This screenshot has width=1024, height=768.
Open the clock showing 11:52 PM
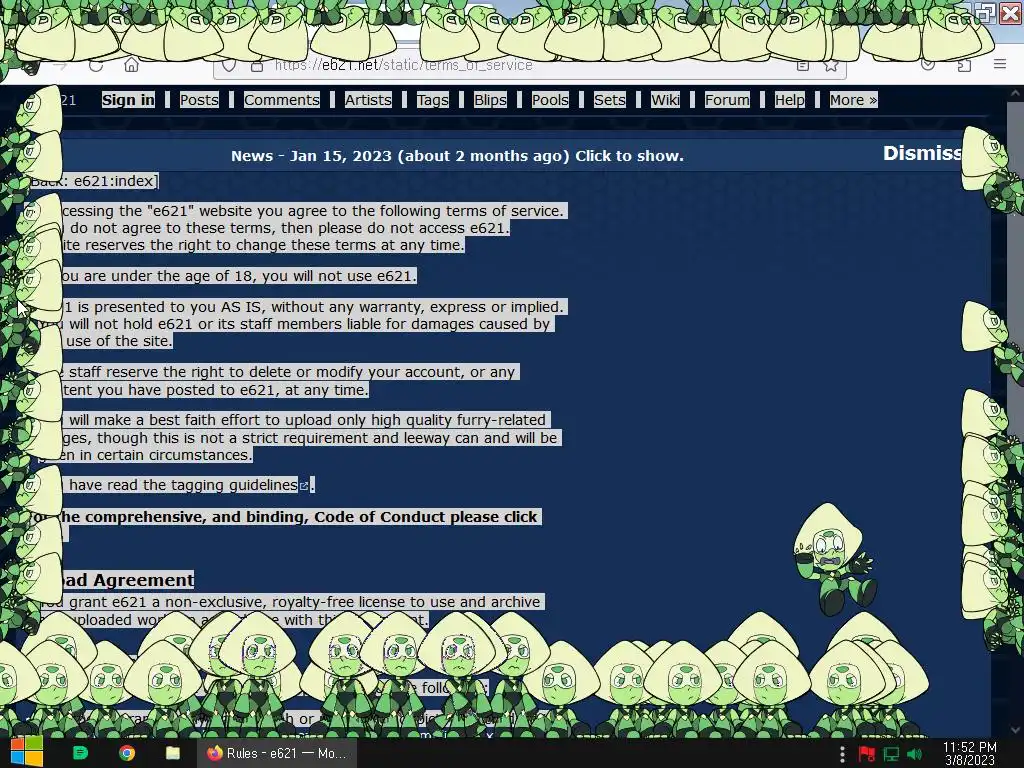(x=969, y=753)
